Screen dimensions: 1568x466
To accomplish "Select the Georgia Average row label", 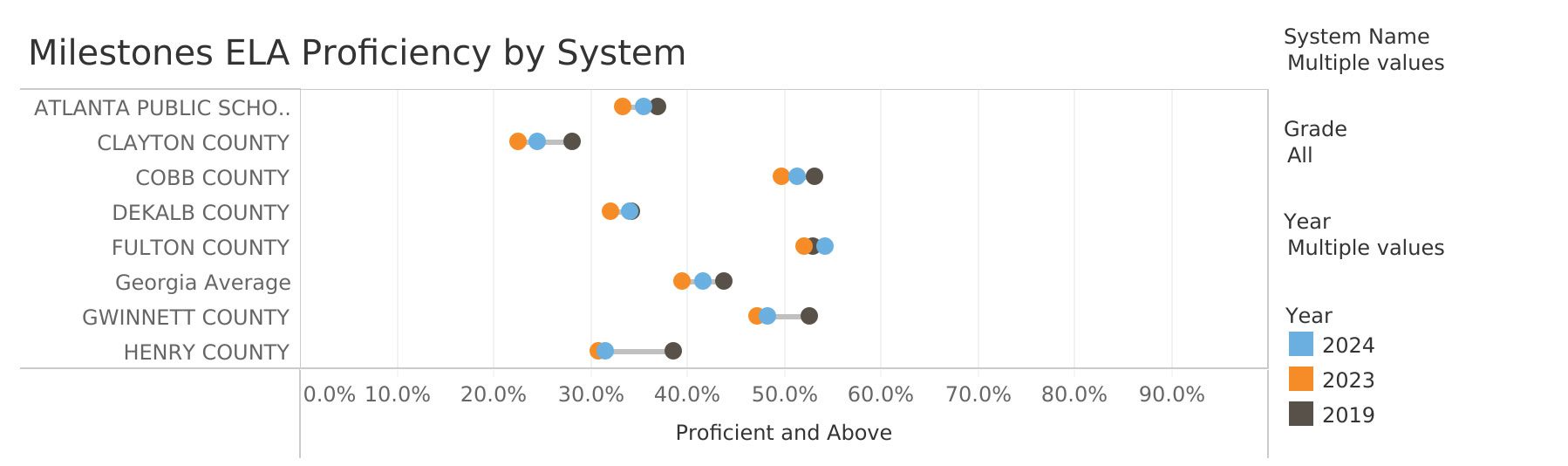I will 202,282.
